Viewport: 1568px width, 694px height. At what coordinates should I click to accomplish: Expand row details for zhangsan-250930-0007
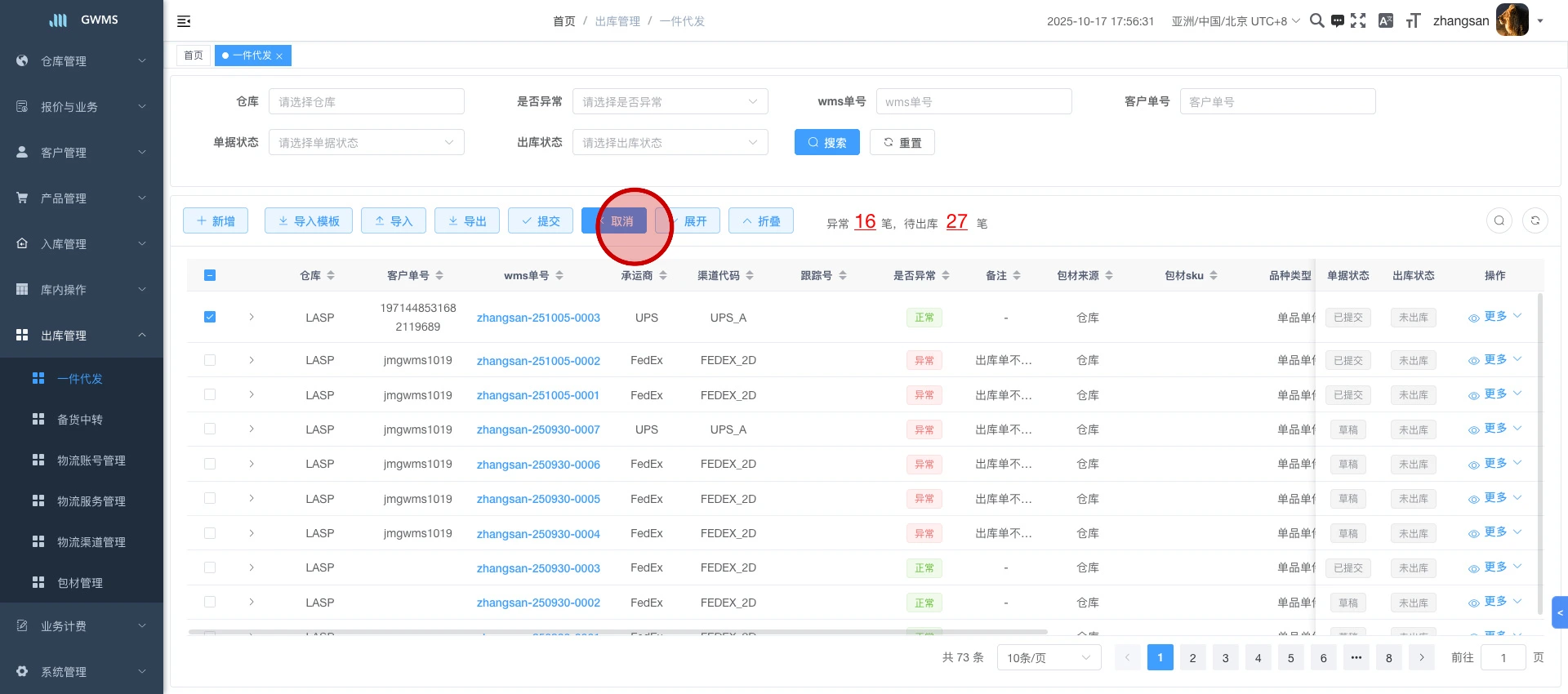click(252, 429)
